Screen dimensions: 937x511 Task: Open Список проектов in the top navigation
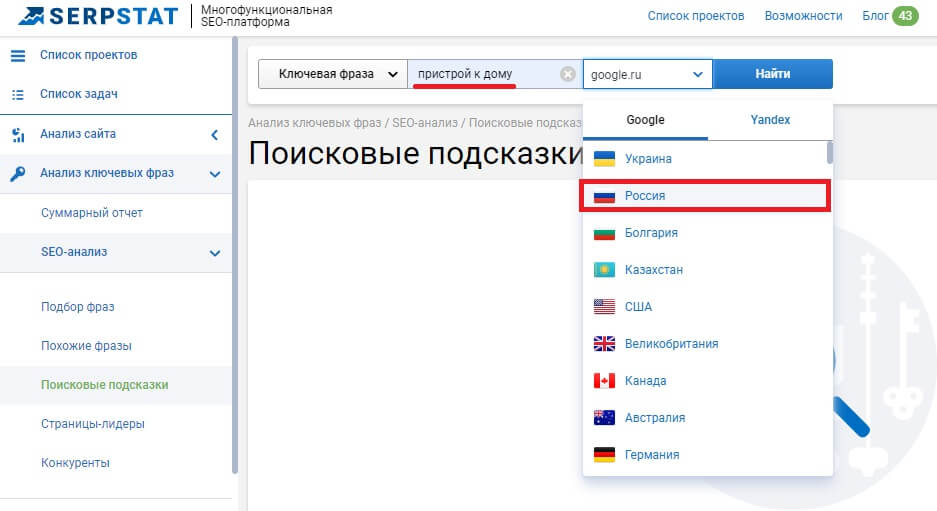click(696, 16)
